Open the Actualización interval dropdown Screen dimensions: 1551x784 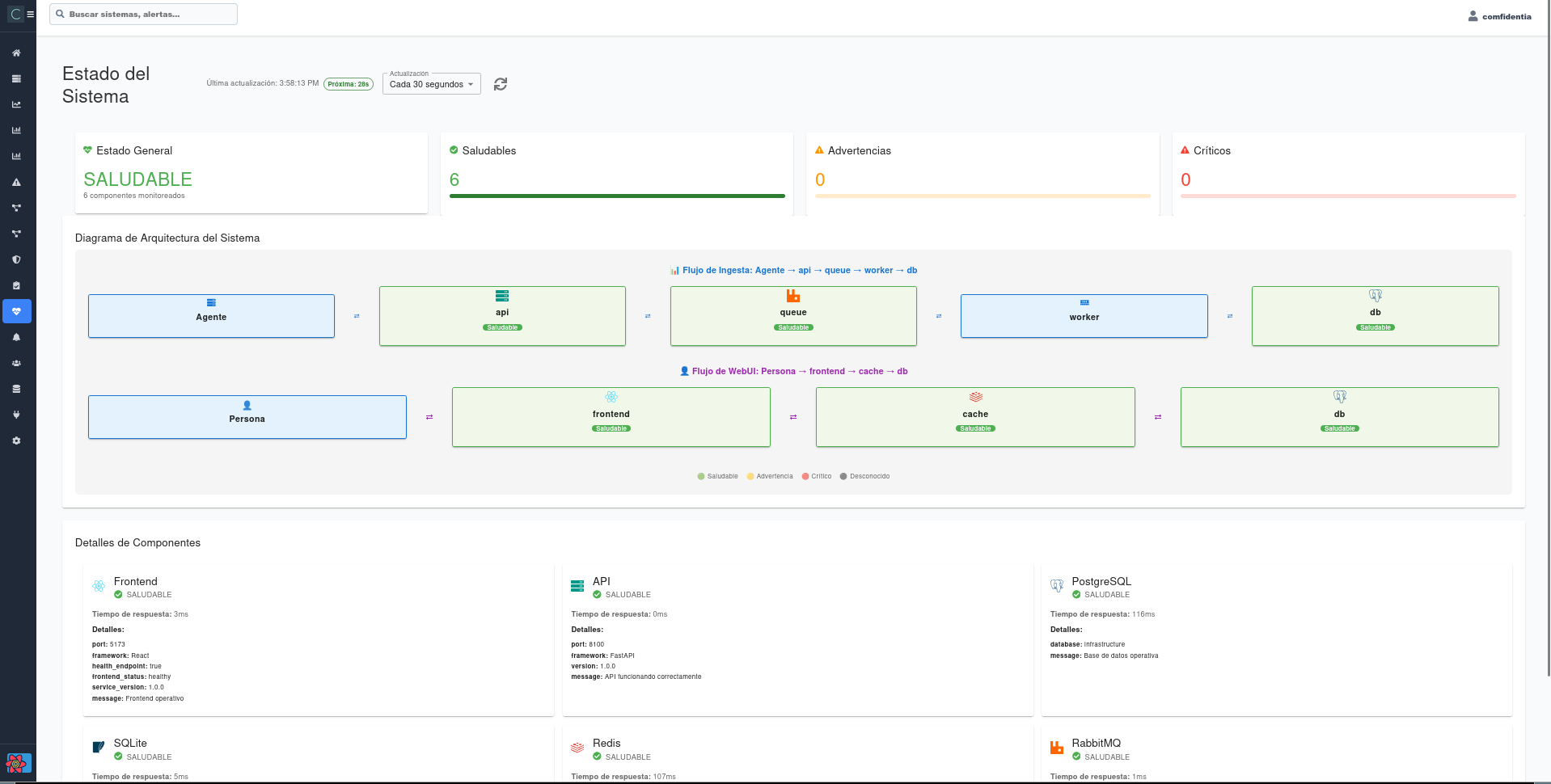[431, 84]
